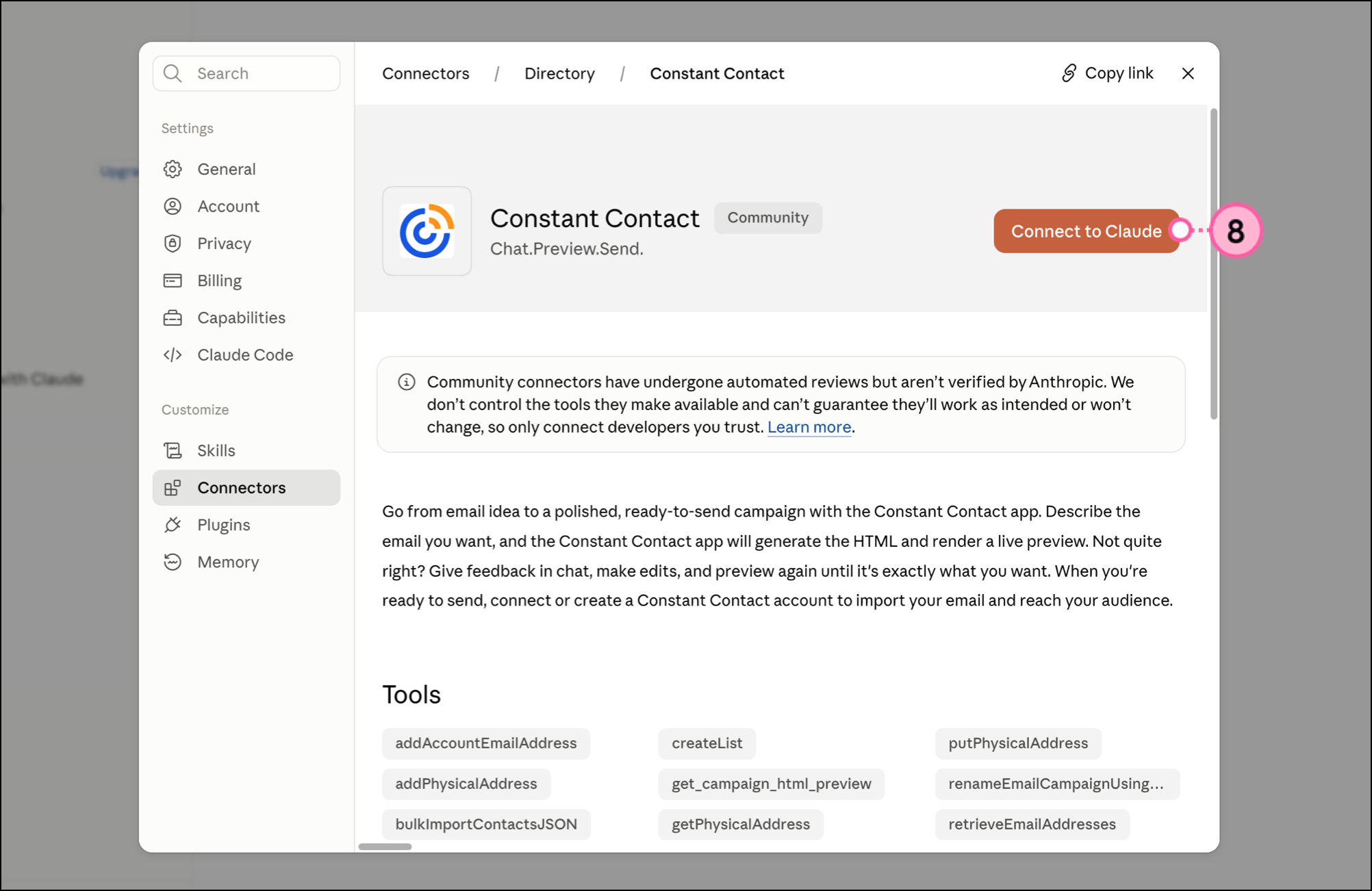This screenshot has height=891, width=1372.
Task: Click createList tool chip
Action: coord(707,743)
